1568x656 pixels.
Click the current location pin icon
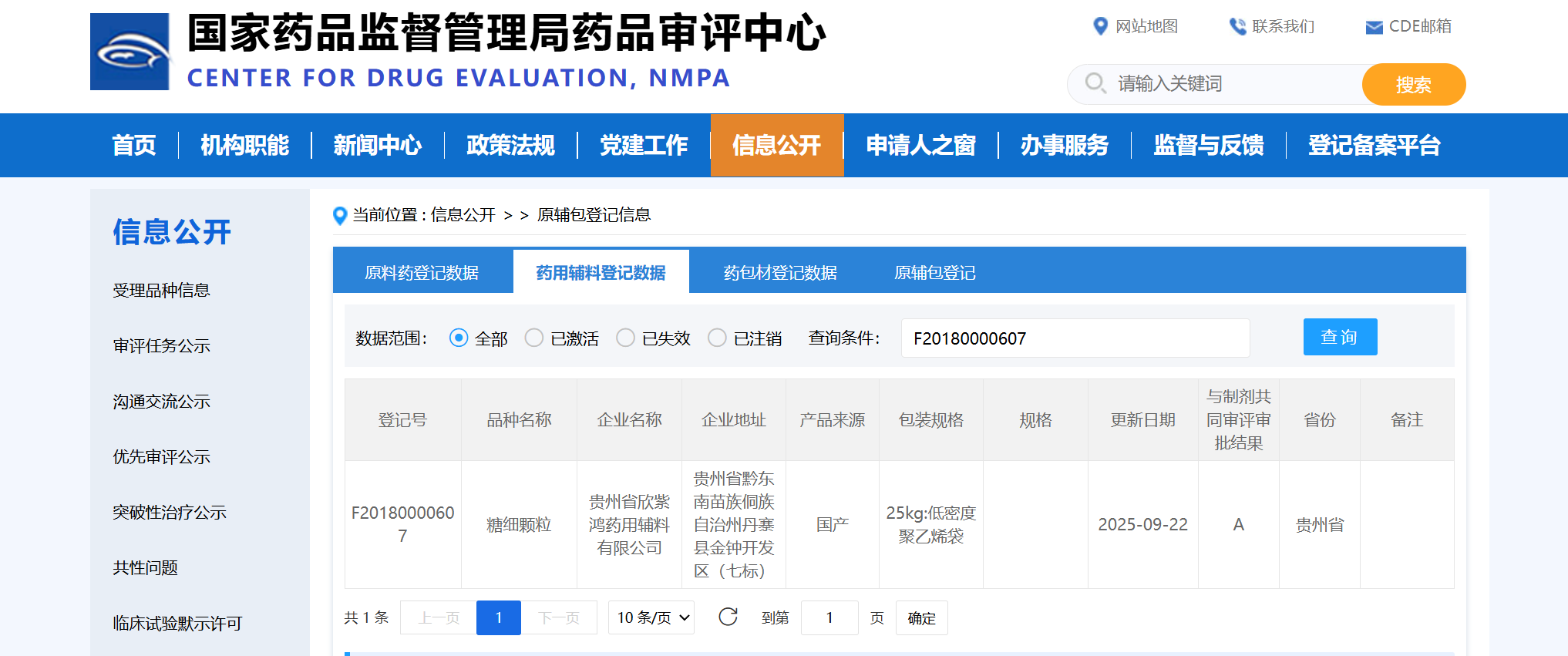(339, 215)
